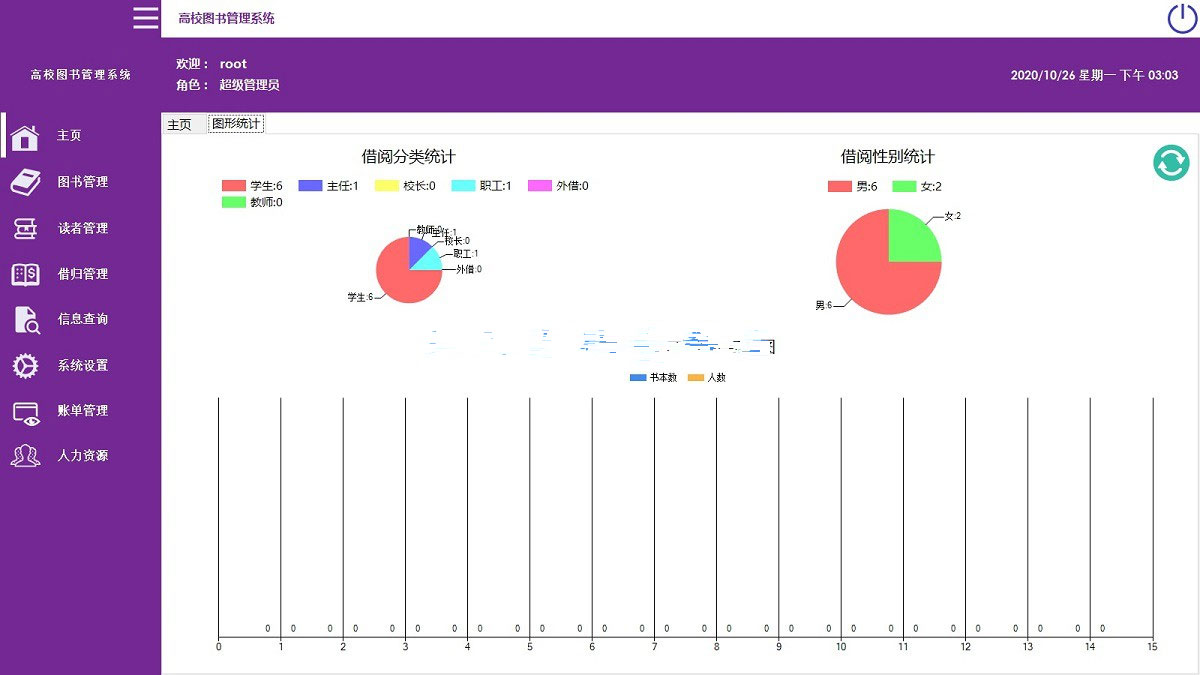
Task: Select the 账单管理 bill icon
Action: coord(25,411)
